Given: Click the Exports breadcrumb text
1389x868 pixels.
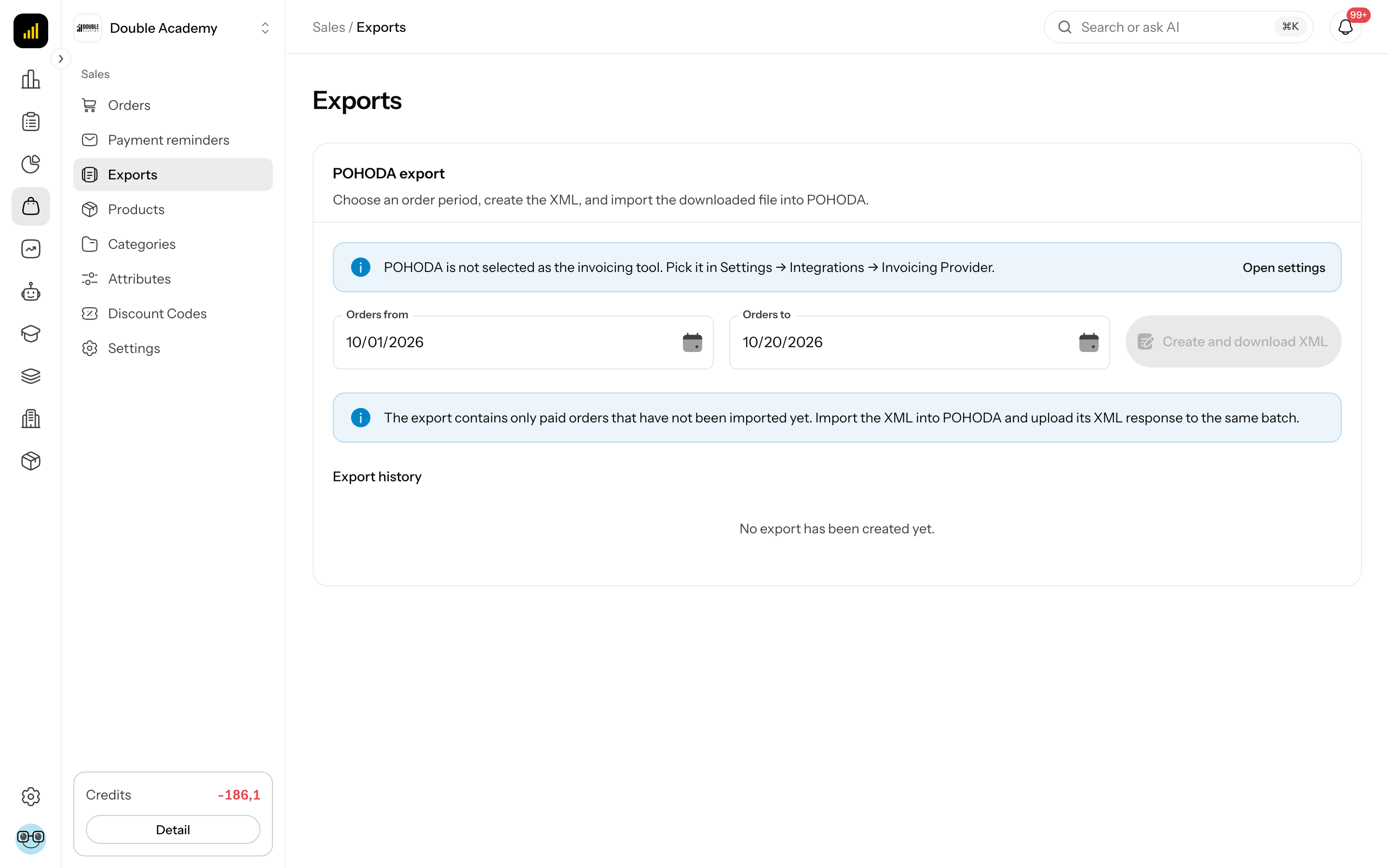Looking at the screenshot, I should tap(381, 27).
